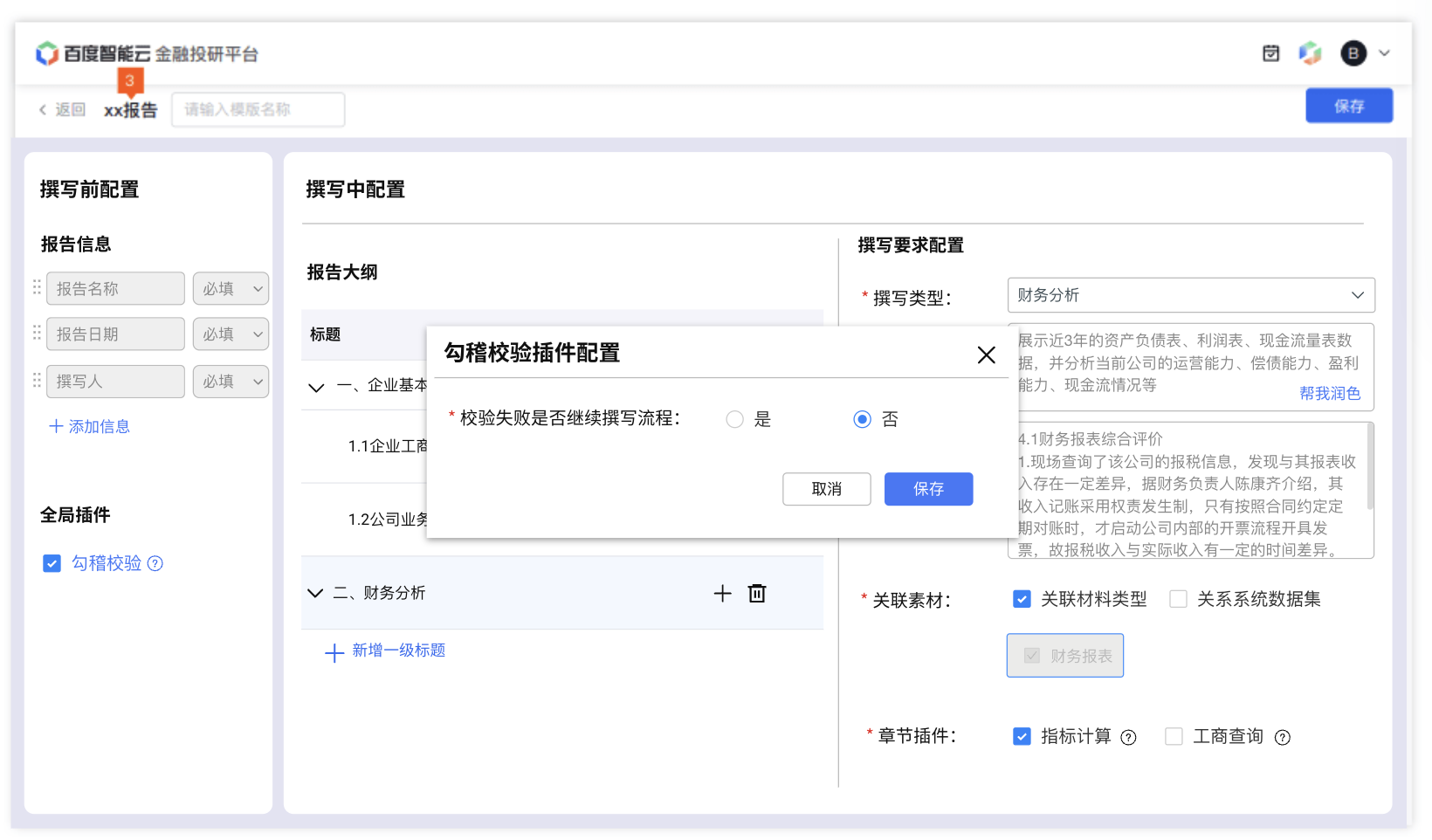This screenshot has width=1432, height=840.
Task: Select the 1.1企业工商 outline row
Action: coord(388,446)
